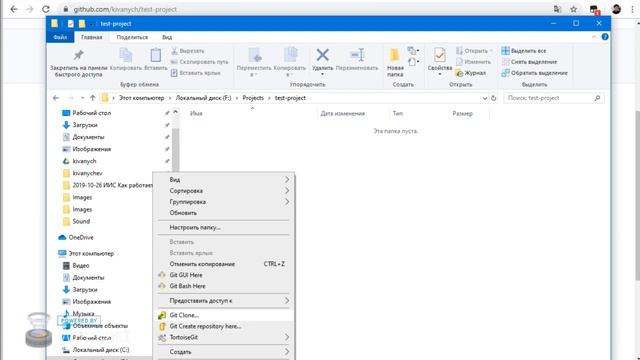Viewport: 640px width, 360px height.
Task: Expand Предоставить доступ к submenu
Action: (224, 301)
